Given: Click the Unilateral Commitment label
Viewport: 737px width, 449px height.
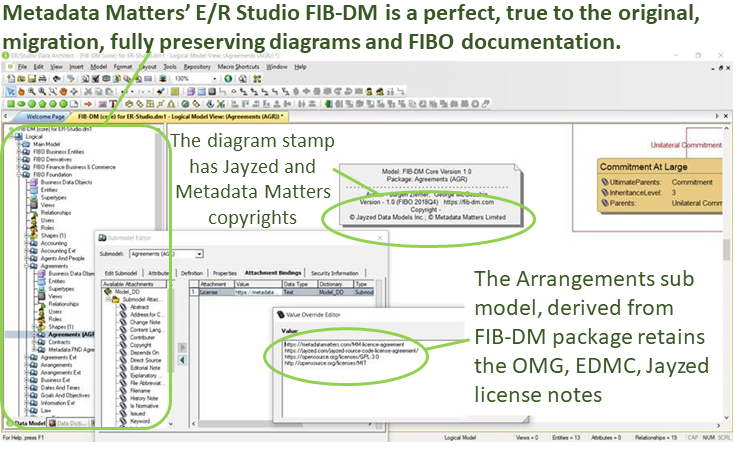Looking at the screenshot, I should 686,145.
